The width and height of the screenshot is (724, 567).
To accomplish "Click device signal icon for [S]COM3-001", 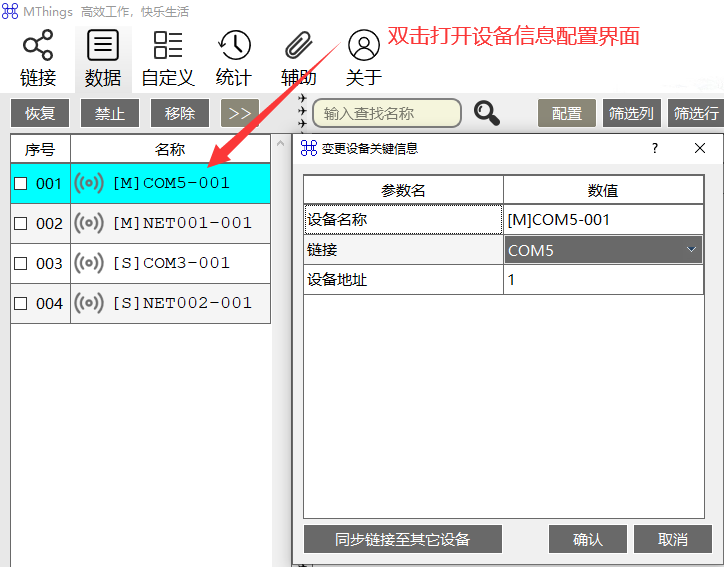I will pyautogui.click(x=89, y=263).
